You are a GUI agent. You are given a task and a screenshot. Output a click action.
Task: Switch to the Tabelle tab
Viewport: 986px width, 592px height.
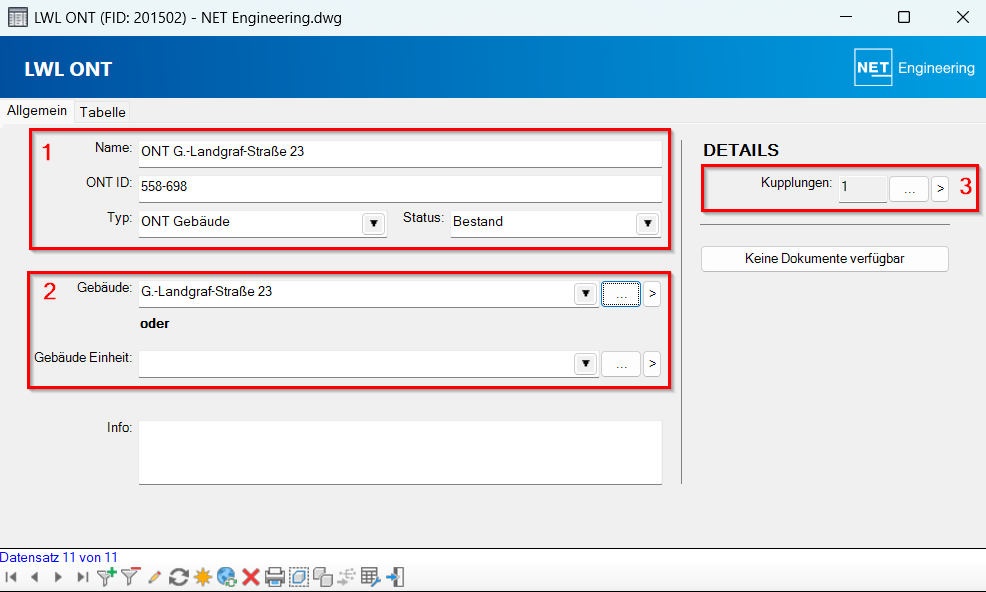103,112
